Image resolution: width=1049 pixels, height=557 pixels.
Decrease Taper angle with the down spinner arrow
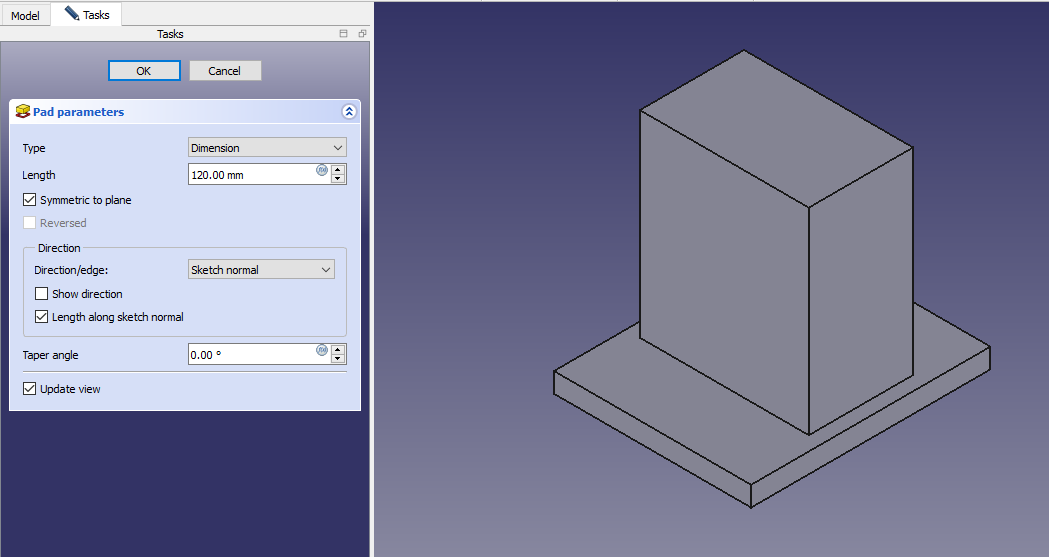pos(338,359)
